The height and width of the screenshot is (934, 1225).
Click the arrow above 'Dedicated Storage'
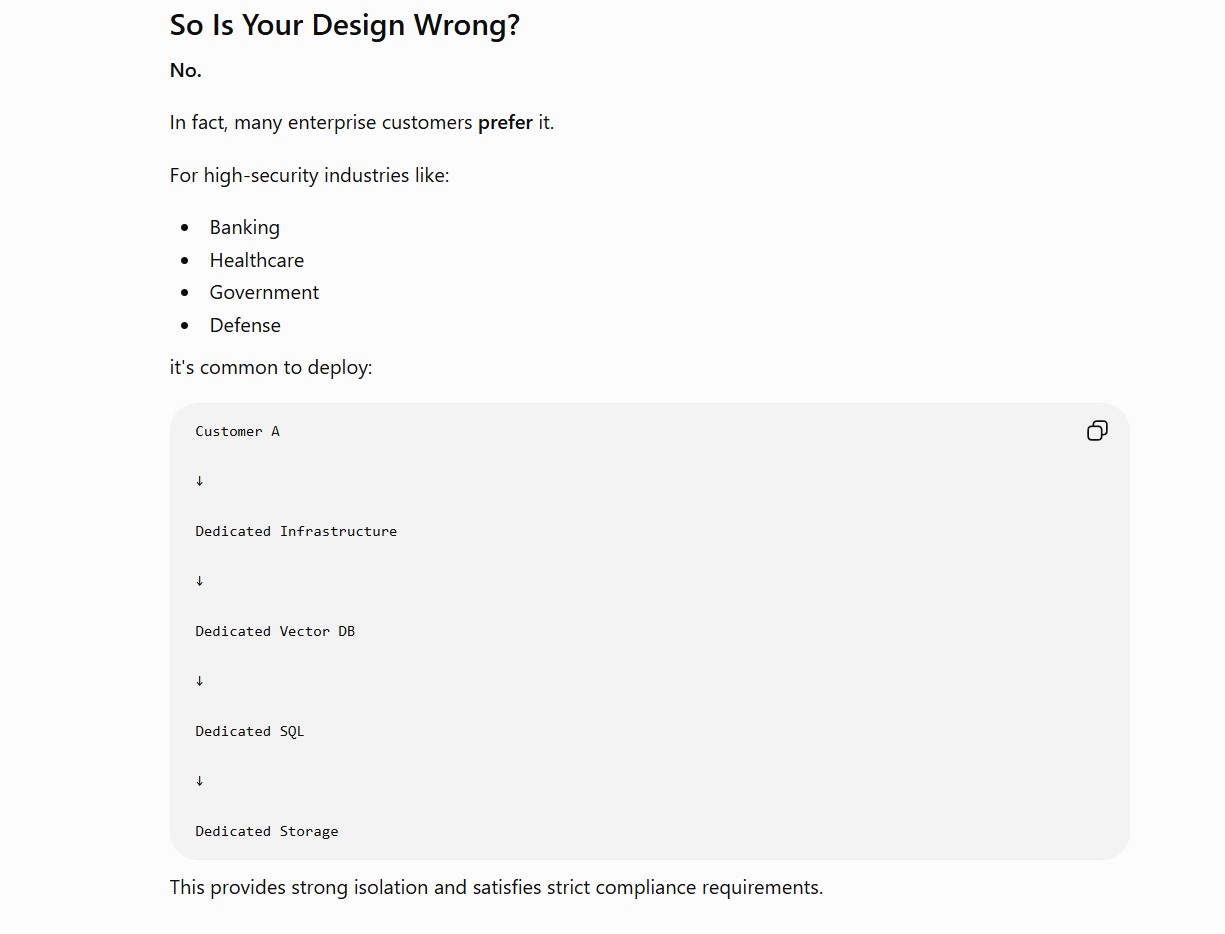pyautogui.click(x=199, y=781)
